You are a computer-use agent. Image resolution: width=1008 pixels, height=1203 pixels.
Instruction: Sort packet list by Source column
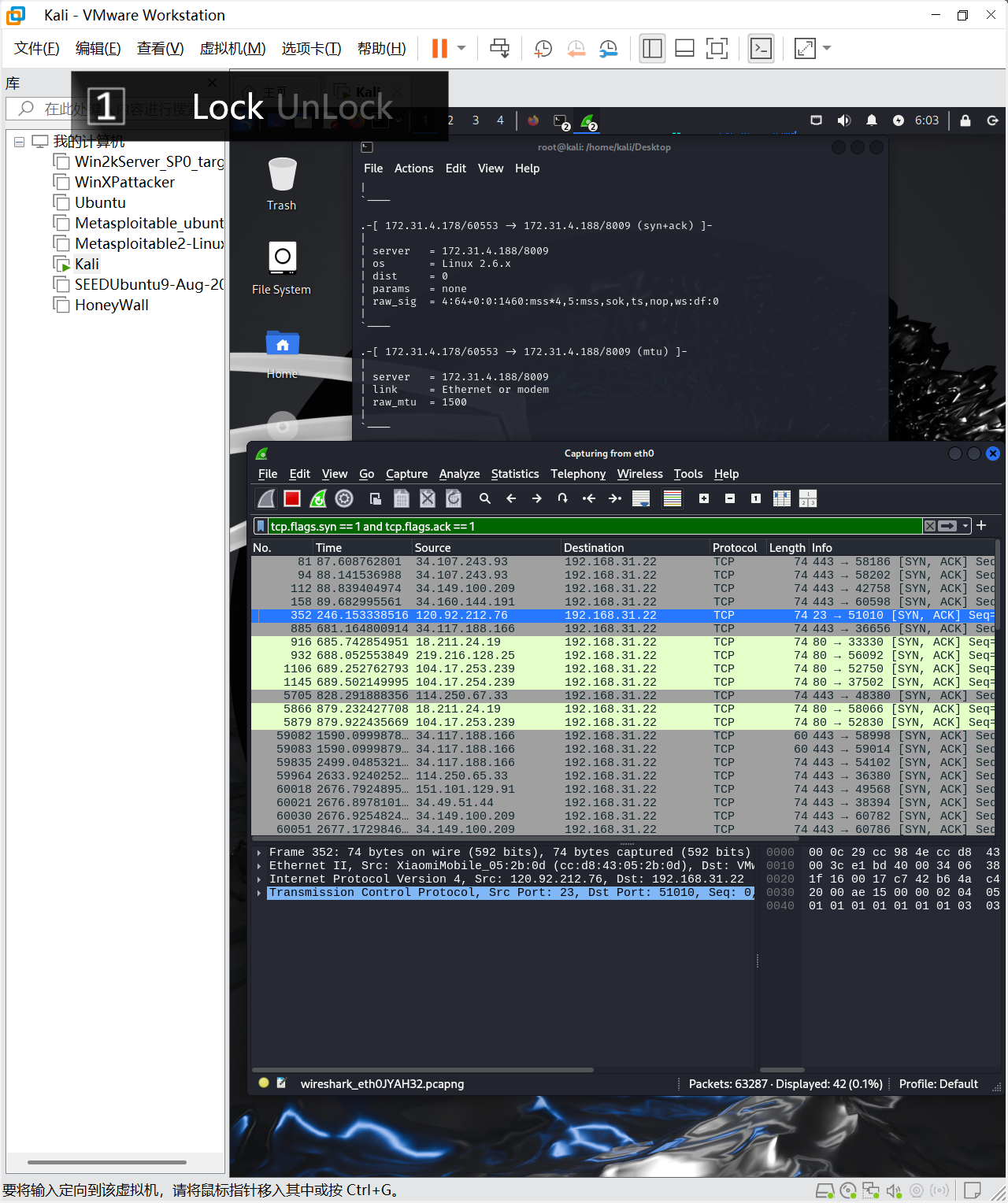(486, 547)
